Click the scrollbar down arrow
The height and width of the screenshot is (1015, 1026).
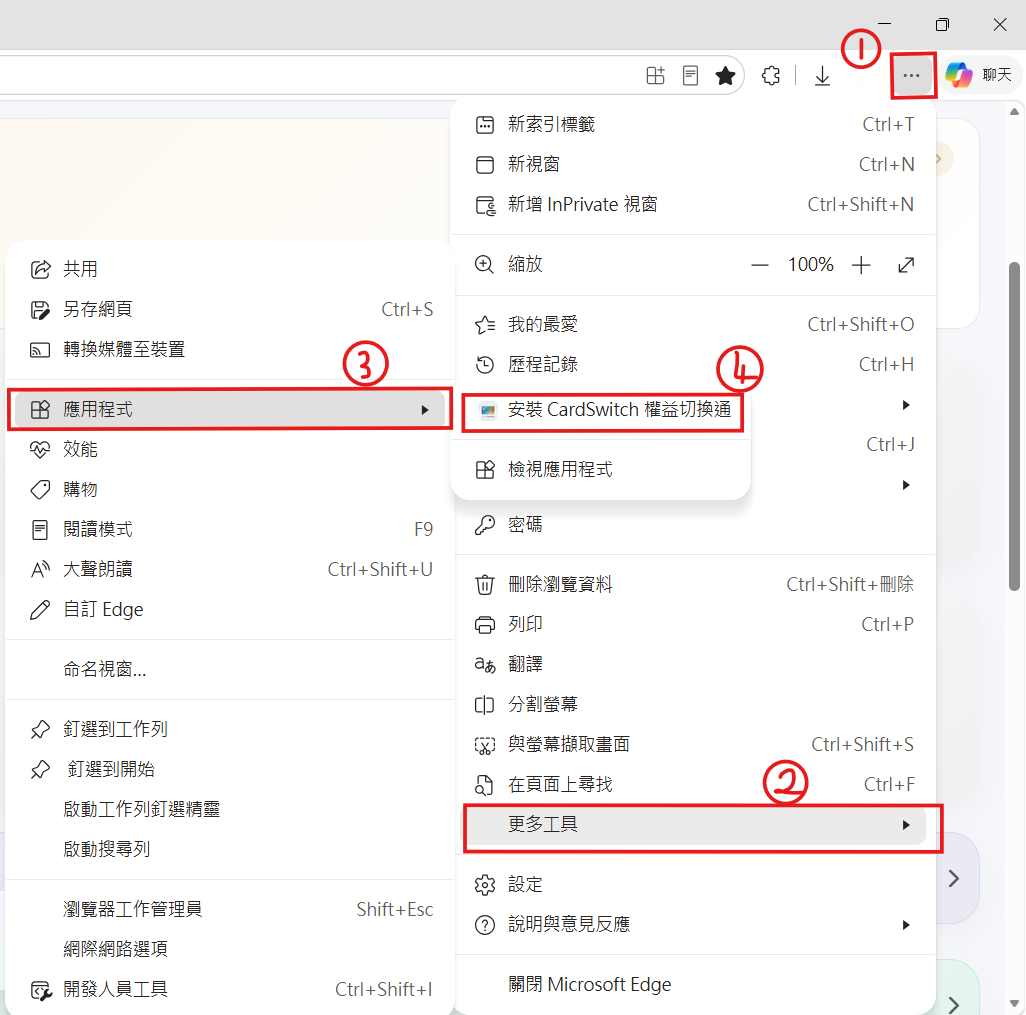(1014, 1003)
